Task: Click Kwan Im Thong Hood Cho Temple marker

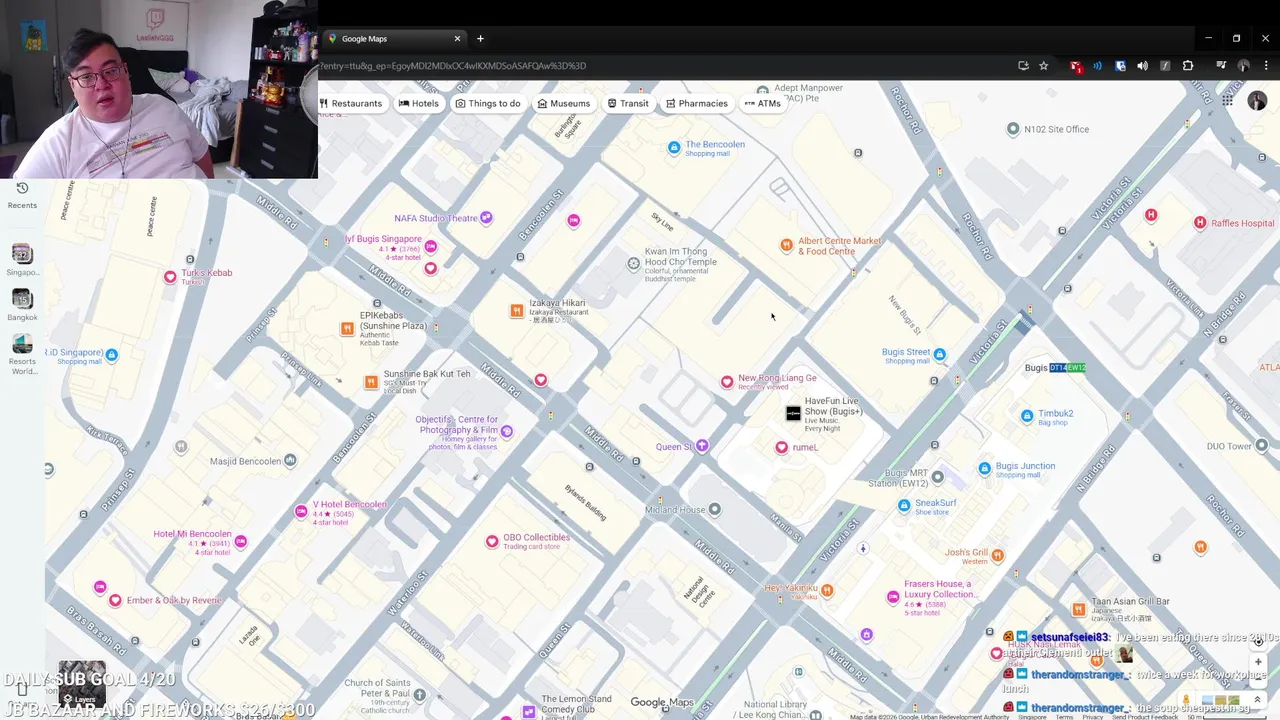Action: point(633,264)
